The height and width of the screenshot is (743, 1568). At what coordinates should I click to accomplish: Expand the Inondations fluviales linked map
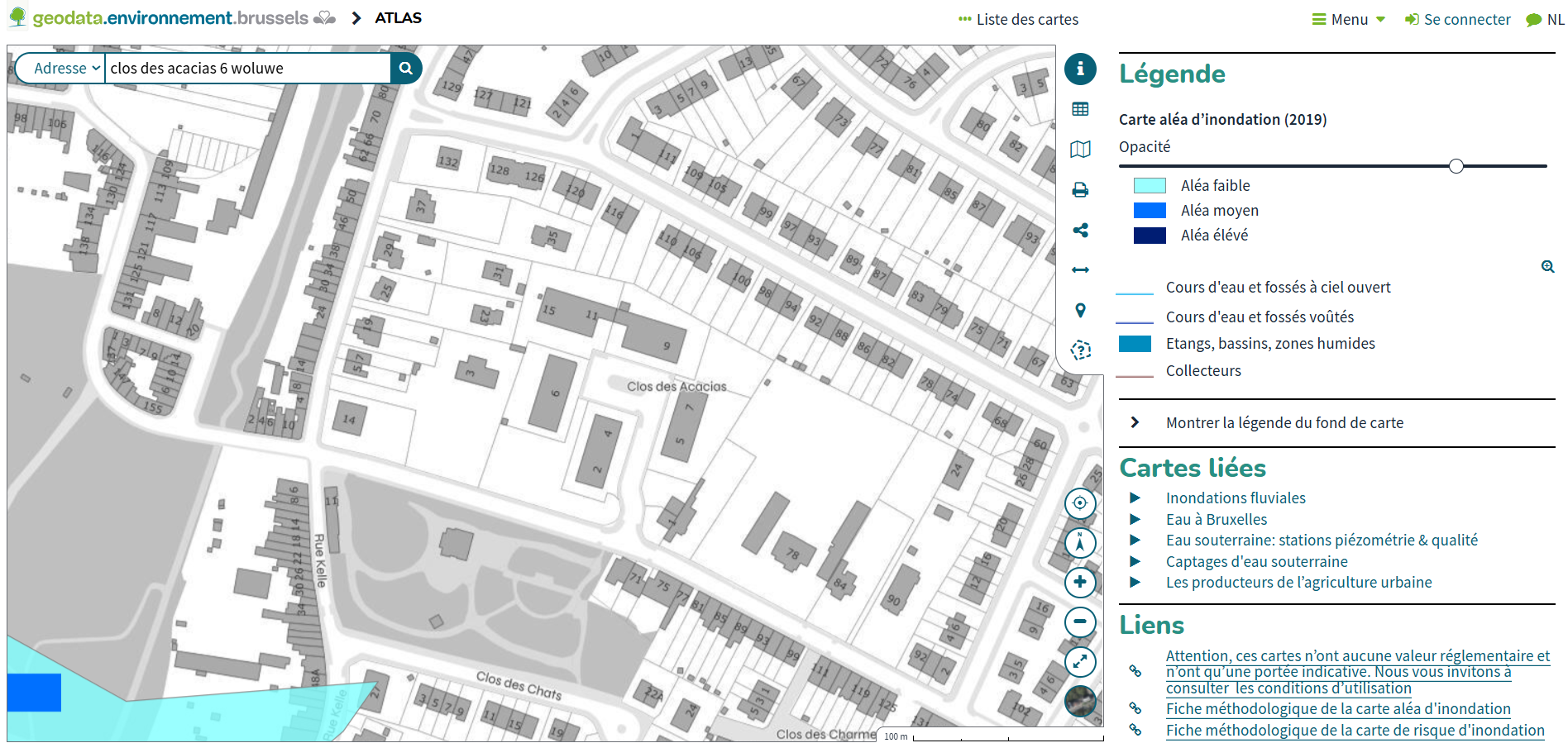point(1235,498)
